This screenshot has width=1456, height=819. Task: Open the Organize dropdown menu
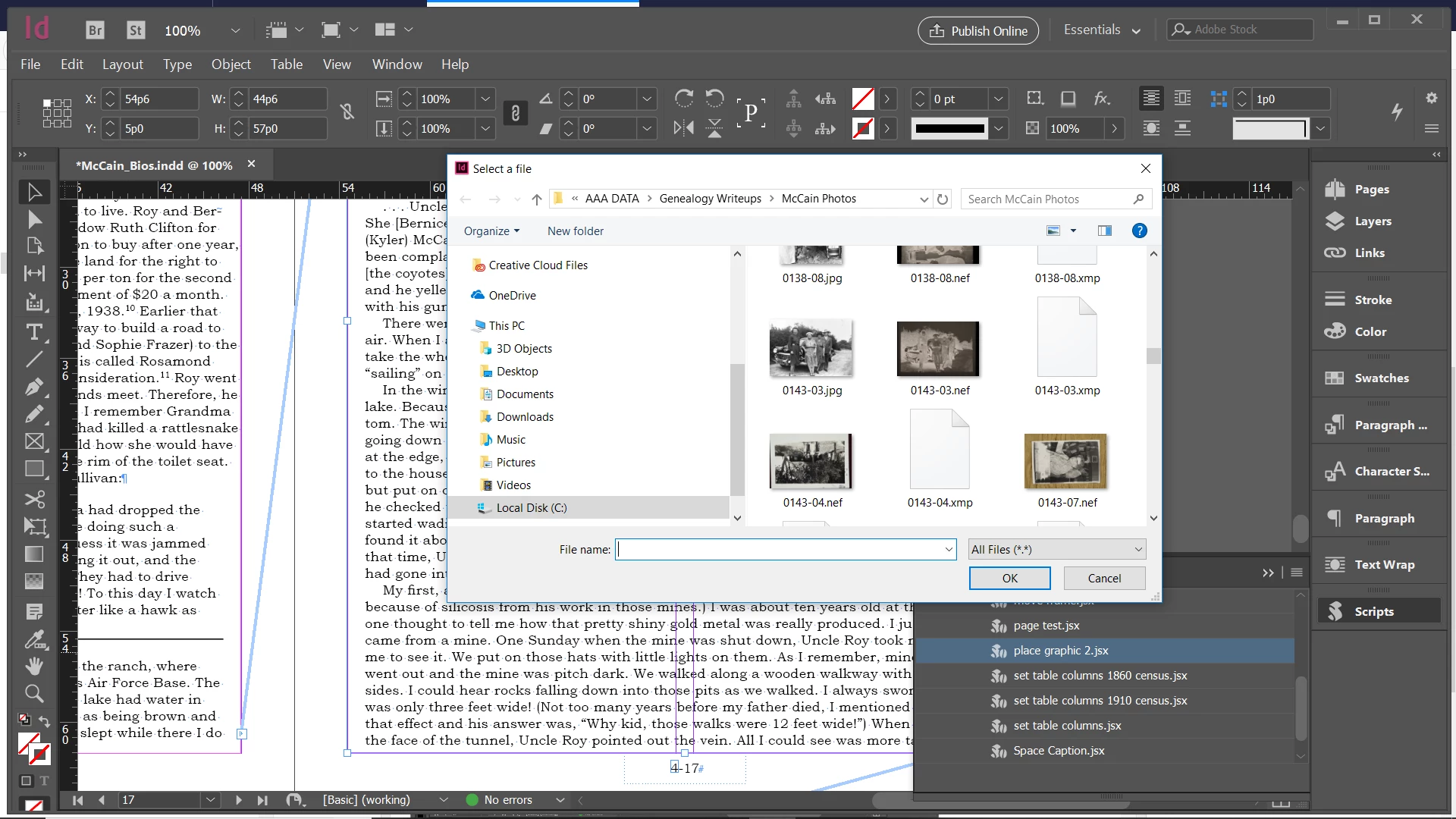coord(491,231)
